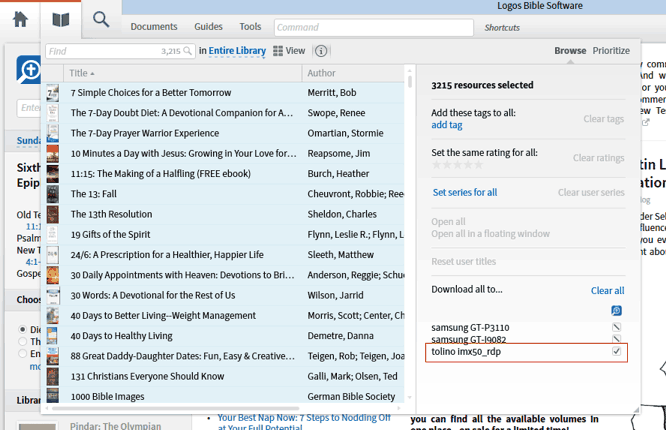Open cover of The 13: Fall

point(53,194)
